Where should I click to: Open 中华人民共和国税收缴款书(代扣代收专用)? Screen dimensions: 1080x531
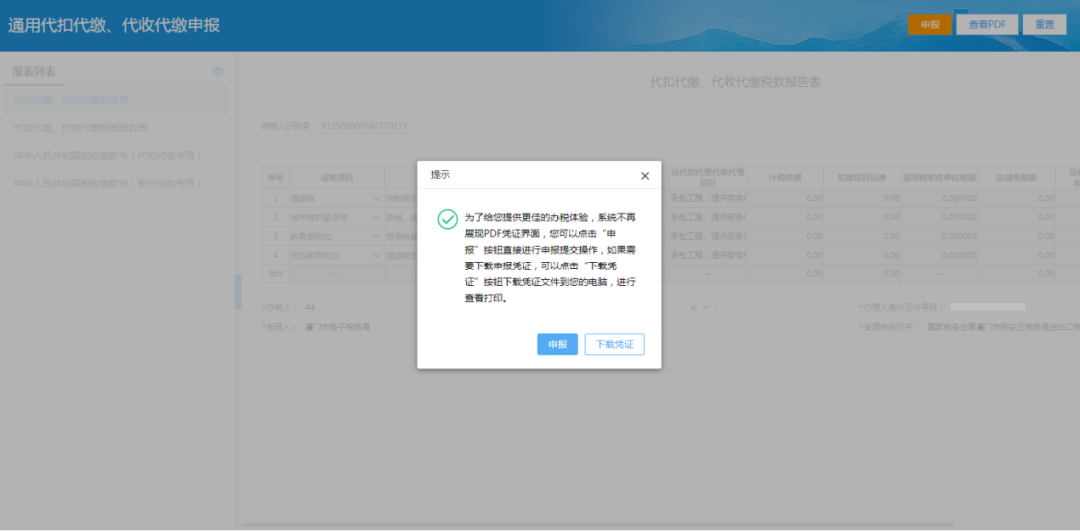tap(116, 156)
